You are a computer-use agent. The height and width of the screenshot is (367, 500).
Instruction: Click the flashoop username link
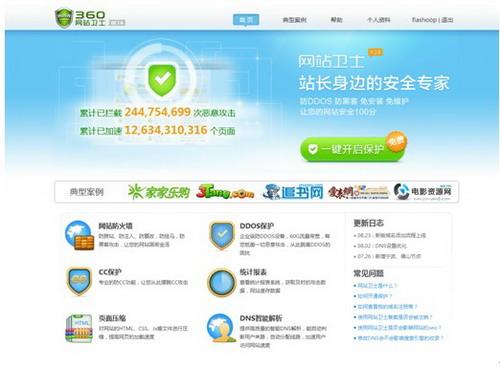pyautogui.click(x=424, y=20)
